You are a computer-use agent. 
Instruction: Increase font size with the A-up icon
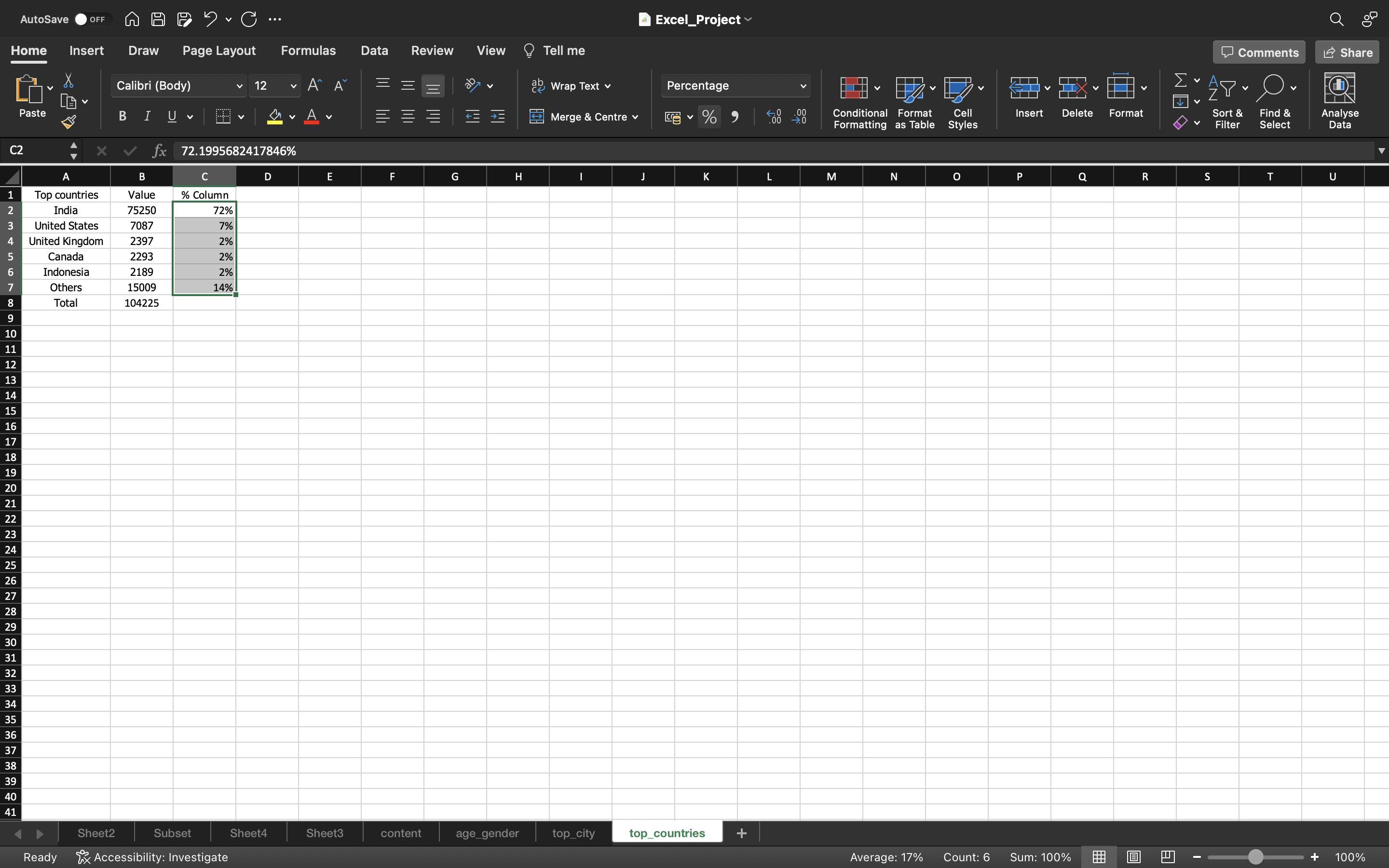coord(314,85)
